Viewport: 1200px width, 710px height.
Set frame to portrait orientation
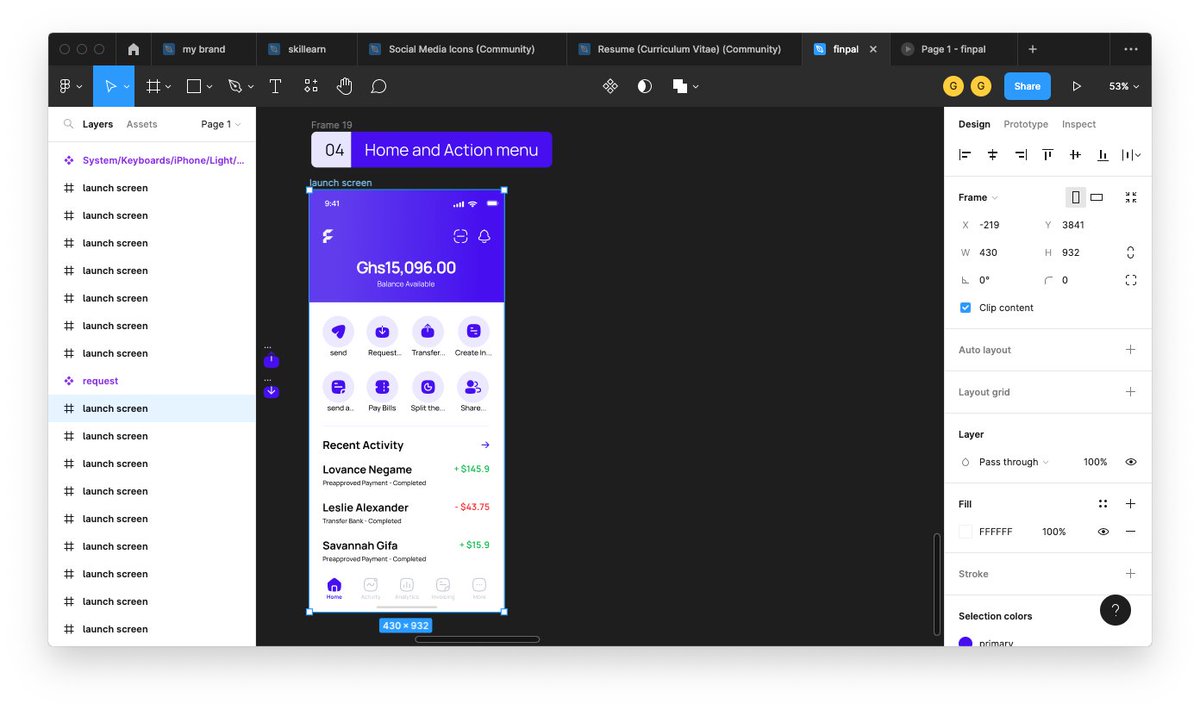1075,197
